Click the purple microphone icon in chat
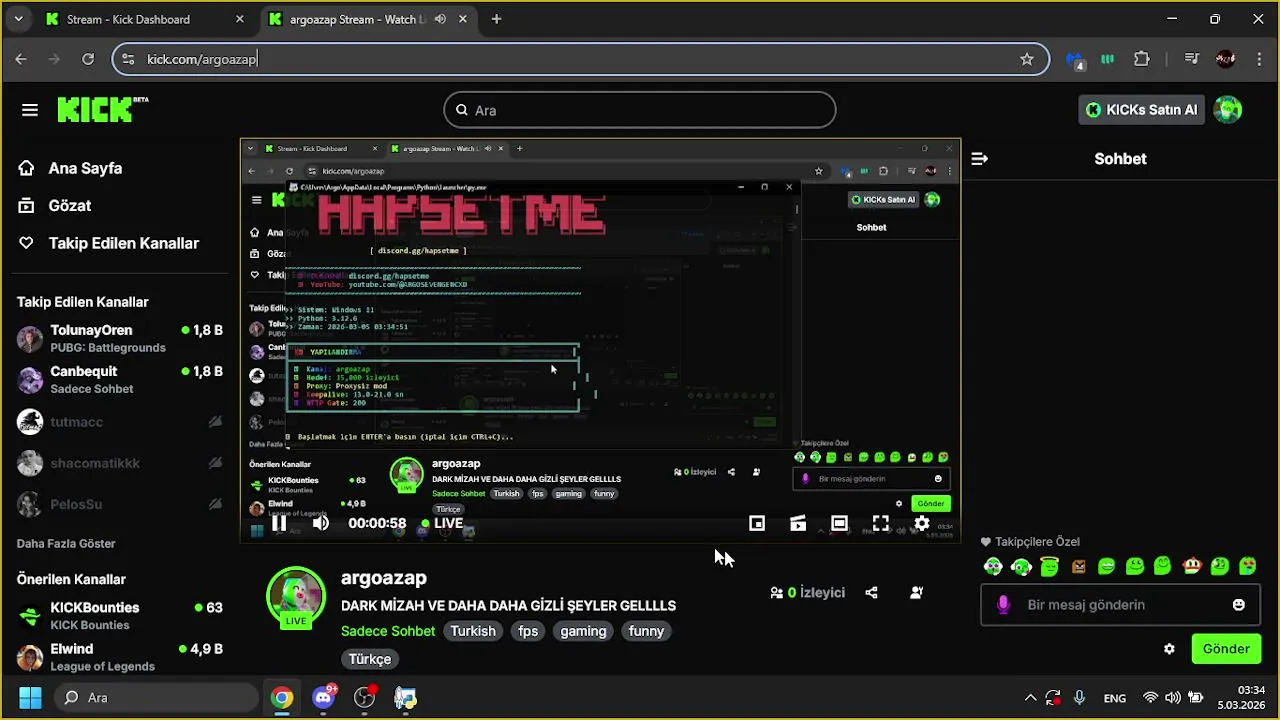The height and width of the screenshot is (720, 1280). point(1003,605)
